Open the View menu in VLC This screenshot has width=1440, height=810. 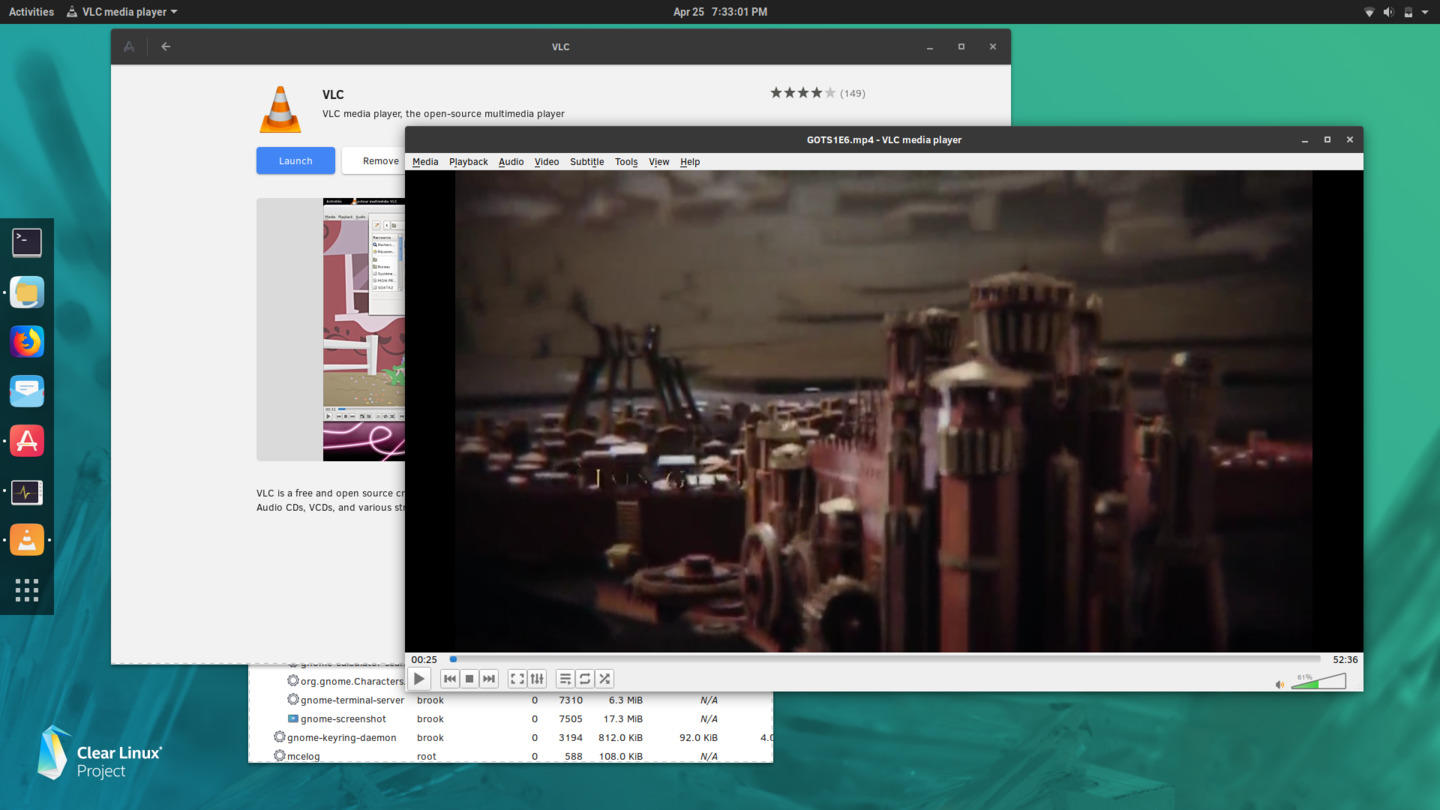[x=659, y=162]
